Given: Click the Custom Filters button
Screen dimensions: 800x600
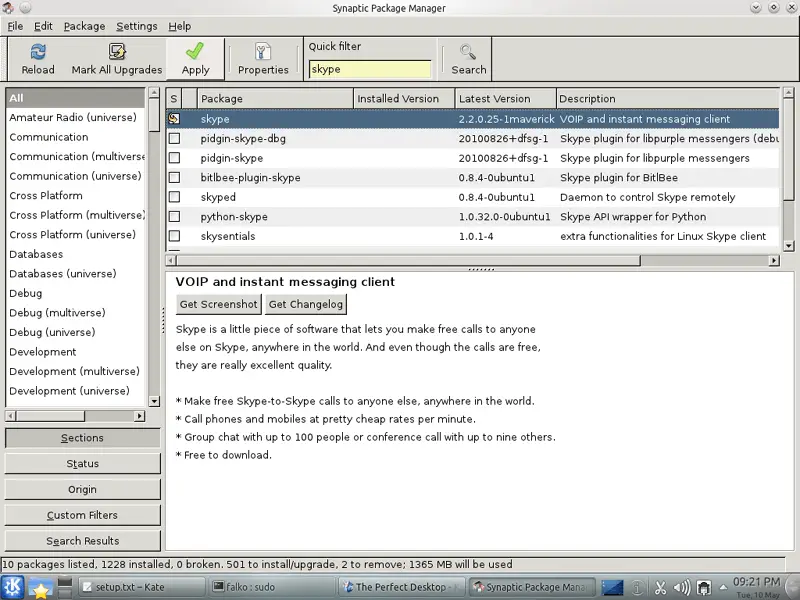Looking at the screenshot, I should (x=82, y=515).
